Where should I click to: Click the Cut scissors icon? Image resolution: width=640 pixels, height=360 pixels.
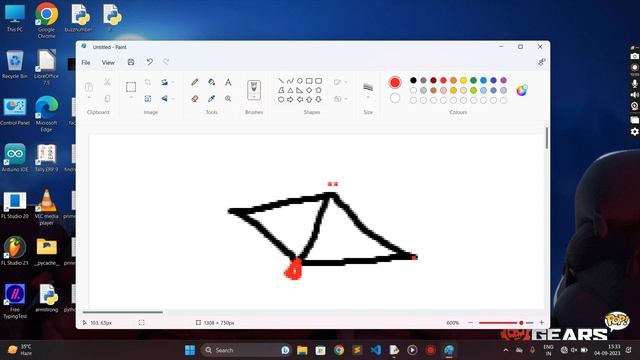[x=107, y=82]
